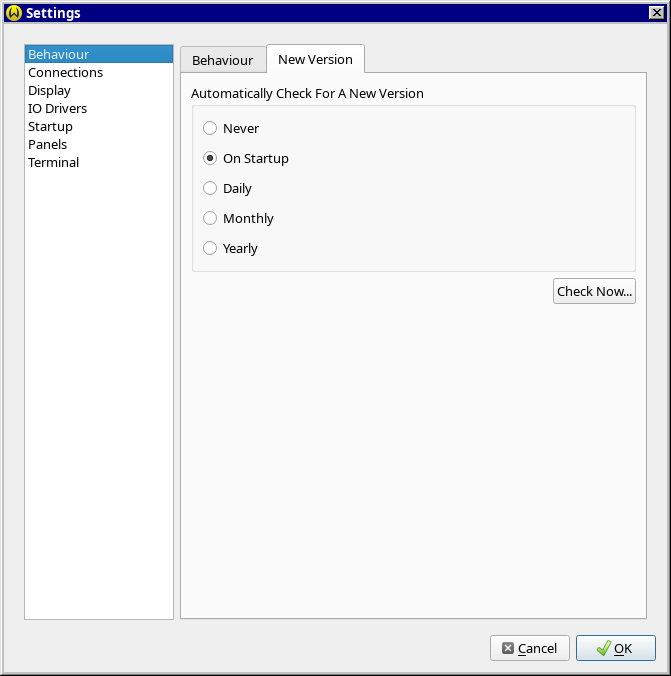Open the New Version tab

315,59
